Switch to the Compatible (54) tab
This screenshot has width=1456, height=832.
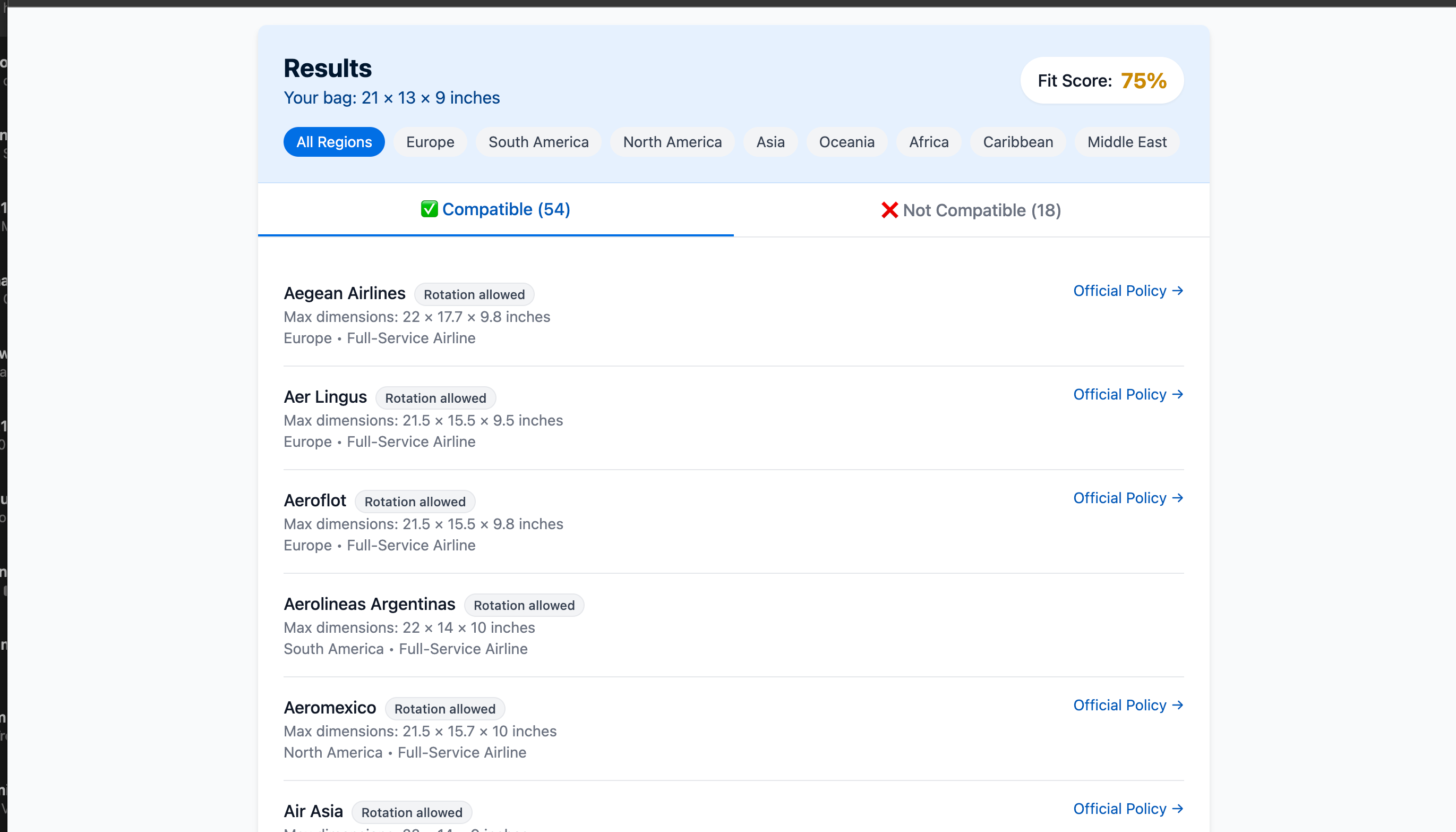(495, 210)
